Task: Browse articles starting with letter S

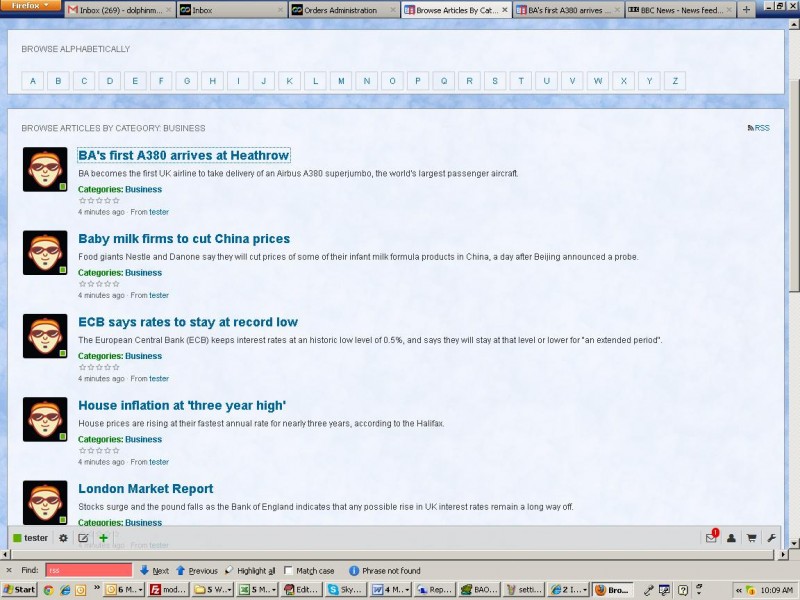Action: point(495,81)
